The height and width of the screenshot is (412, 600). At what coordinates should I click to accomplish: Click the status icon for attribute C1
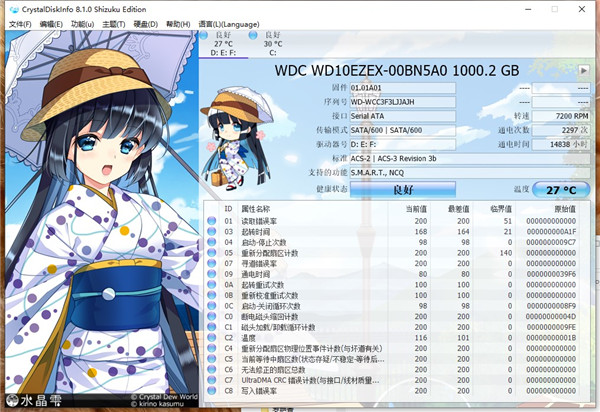212,327
